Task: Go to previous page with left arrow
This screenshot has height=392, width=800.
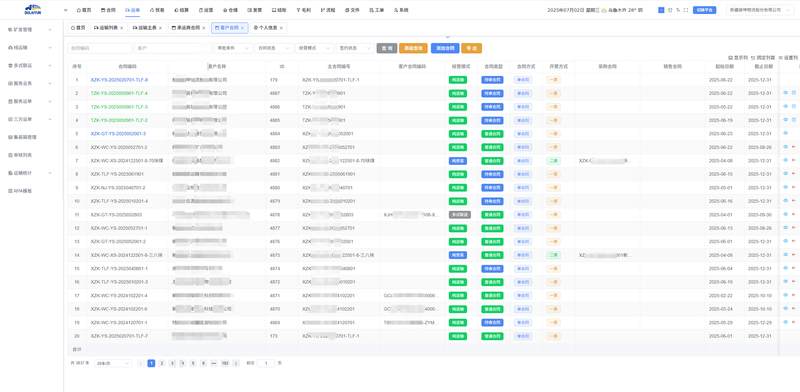Action: coord(141,363)
